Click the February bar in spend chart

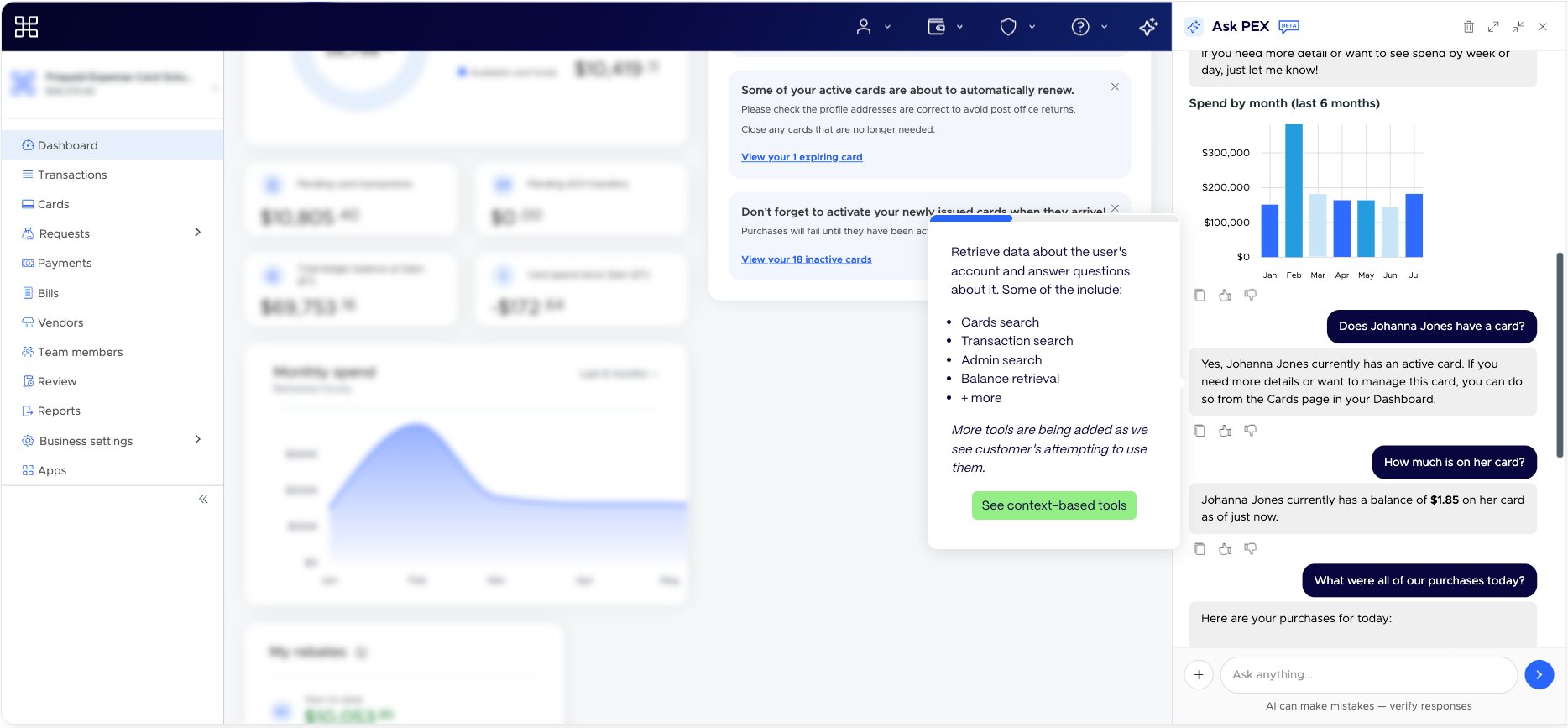coord(1294,191)
